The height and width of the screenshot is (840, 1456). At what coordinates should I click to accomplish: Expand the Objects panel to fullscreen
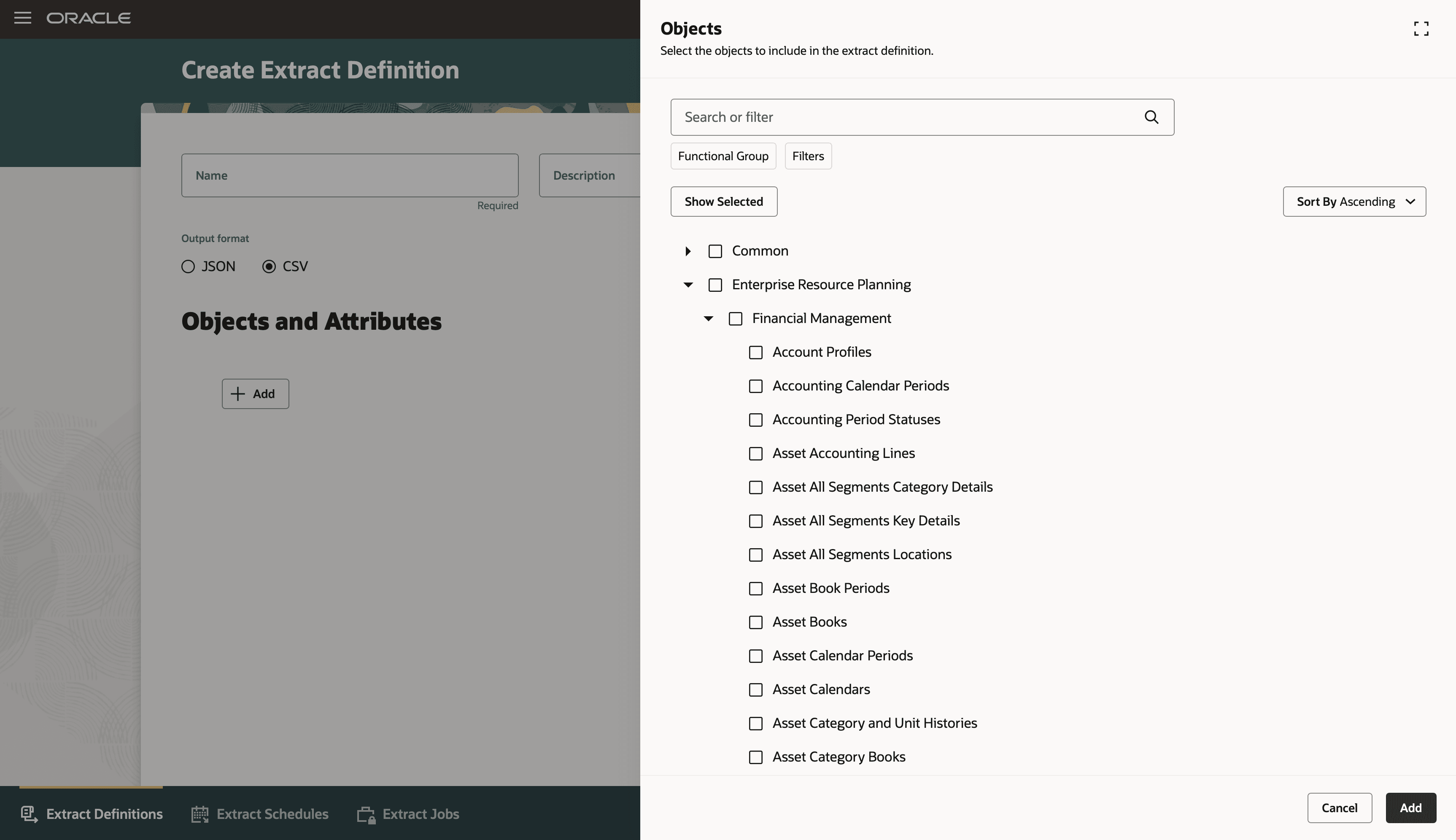click(1421, 28)
